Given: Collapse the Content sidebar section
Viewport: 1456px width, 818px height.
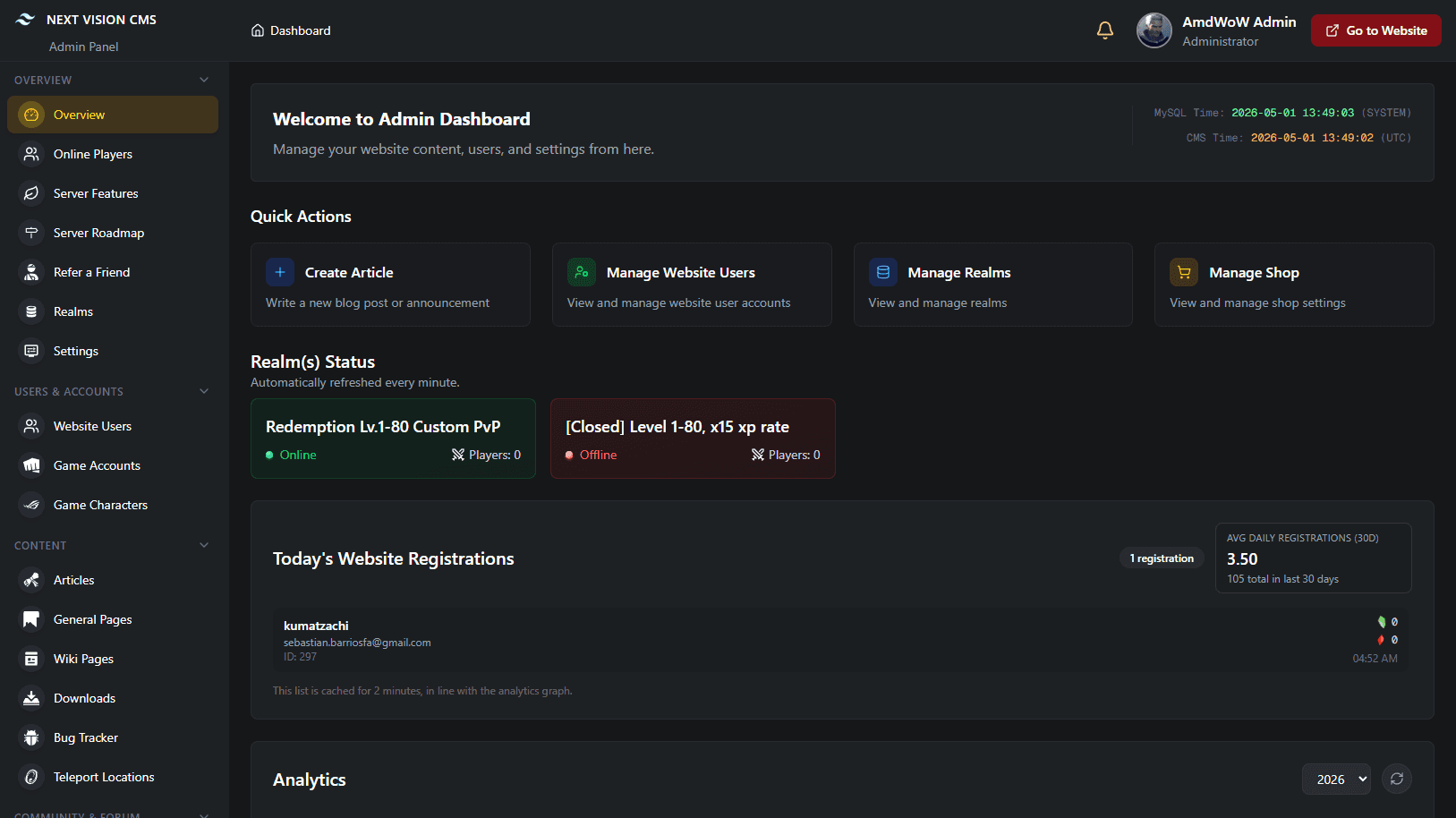Looking at the screenshot, I should [x=204, y=545].
